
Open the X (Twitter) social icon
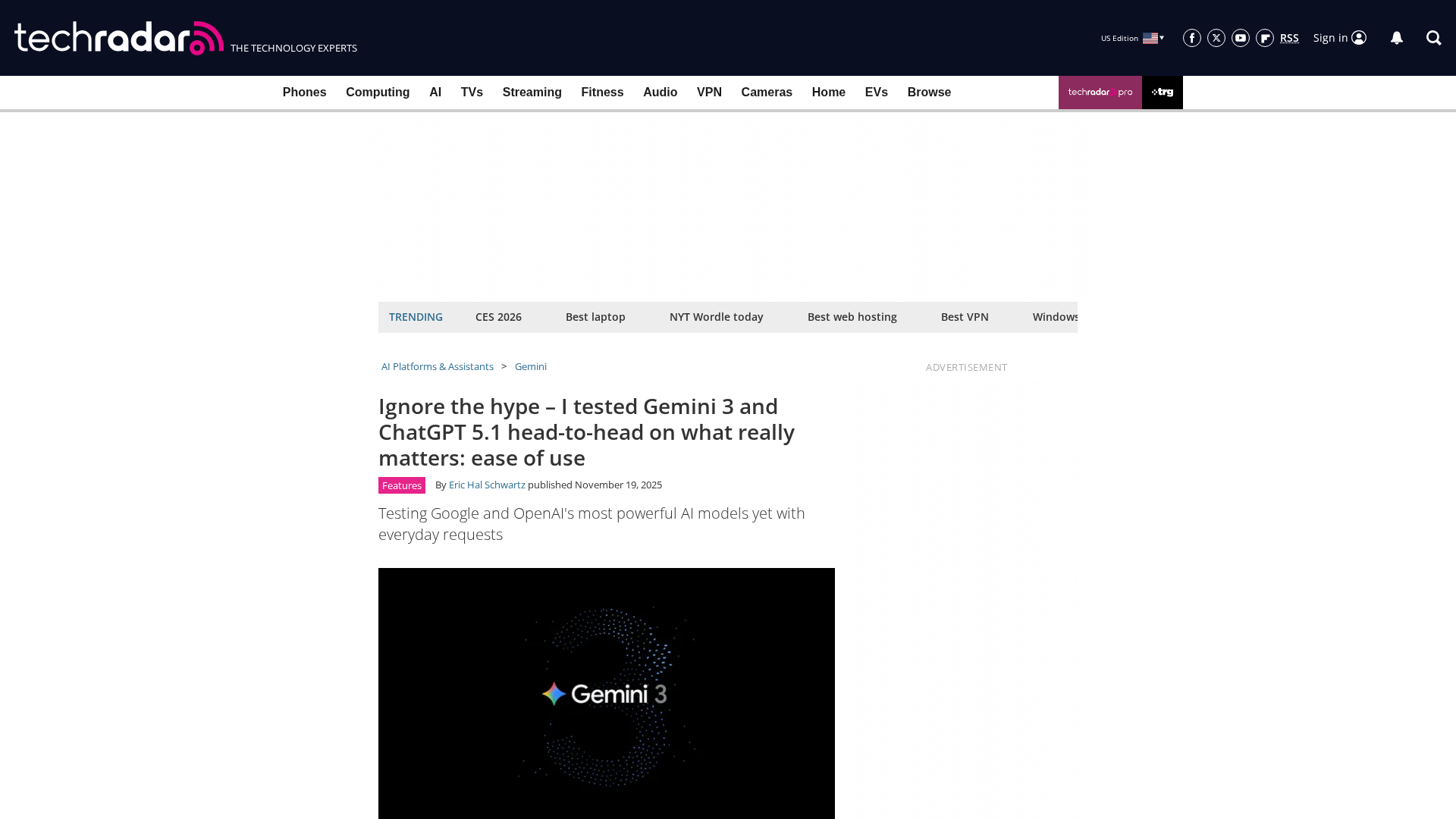click(x=1216, y=38)
